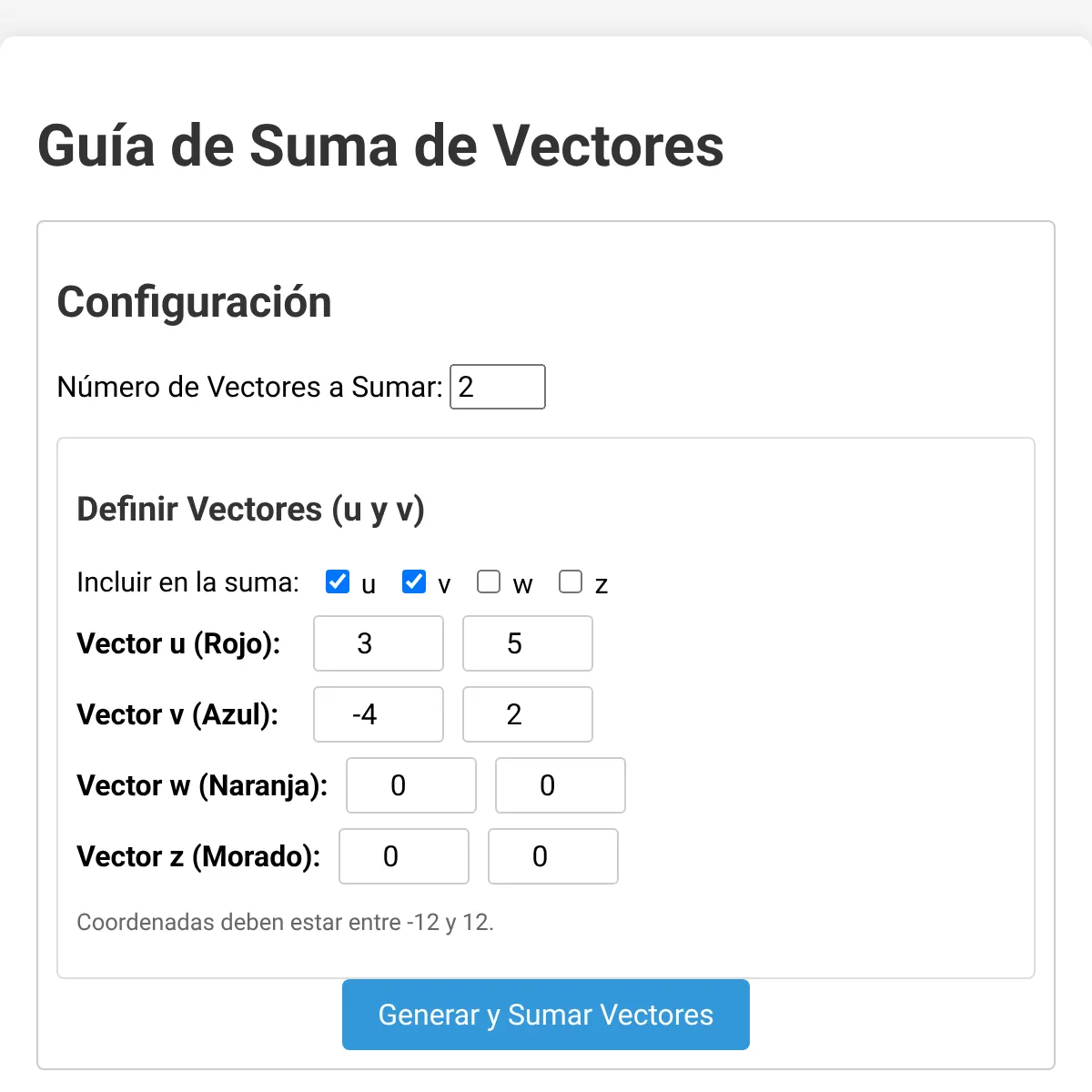Focus Vector u second coordinate field showing 5
Image resolution: width=1092 pixels, height=1092 pixels.
tap(528, 643)
